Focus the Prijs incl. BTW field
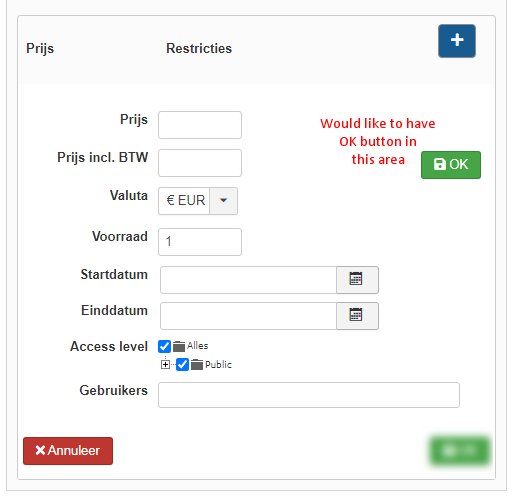Image resolution: width=514 pixels, height=498 pixels. [x=200, y=163]
